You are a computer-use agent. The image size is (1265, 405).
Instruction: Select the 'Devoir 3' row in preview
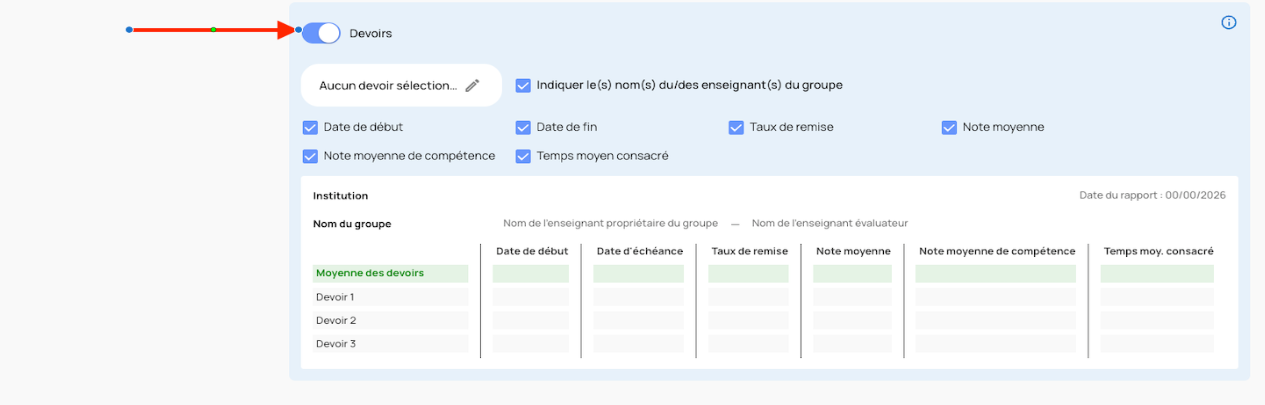(335, 344)
